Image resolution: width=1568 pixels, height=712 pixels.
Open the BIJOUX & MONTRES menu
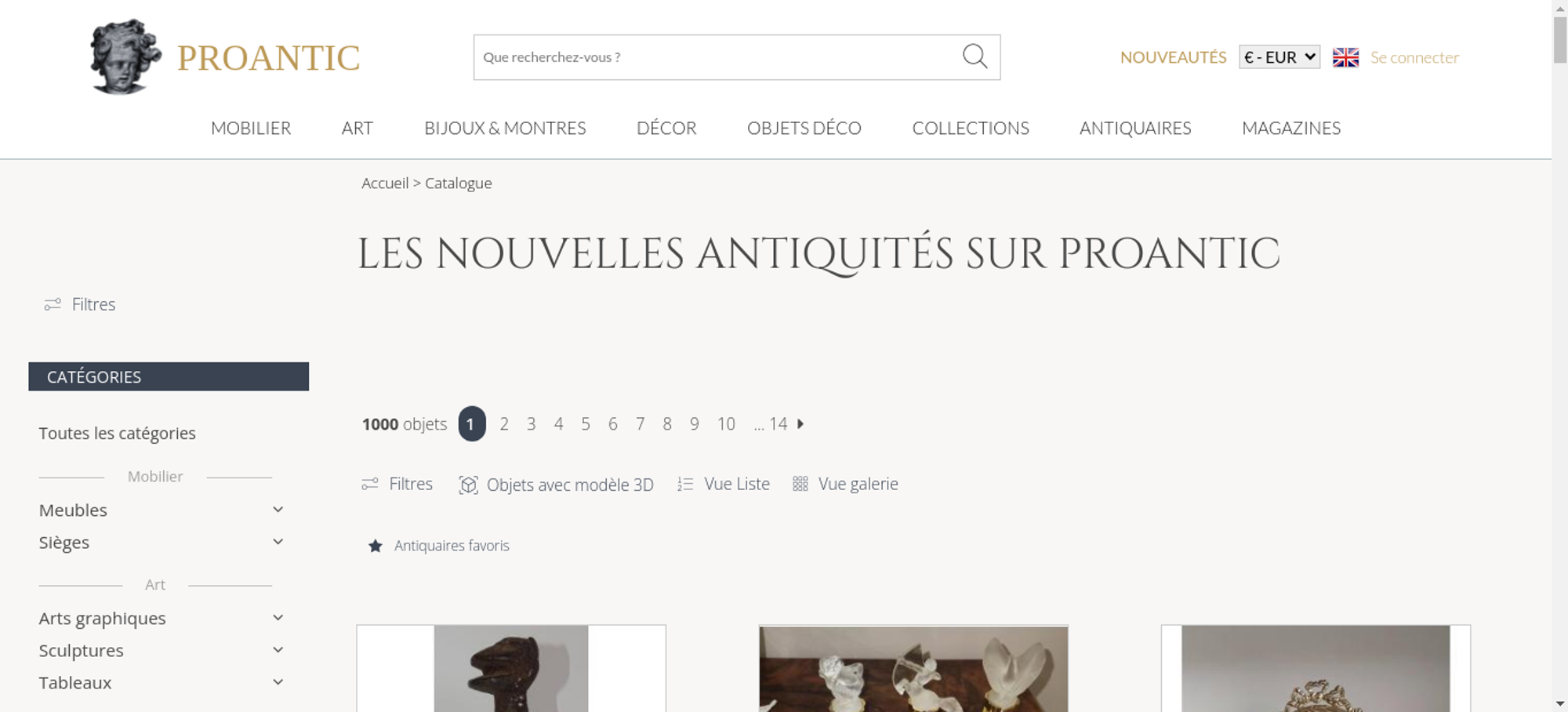505,128
